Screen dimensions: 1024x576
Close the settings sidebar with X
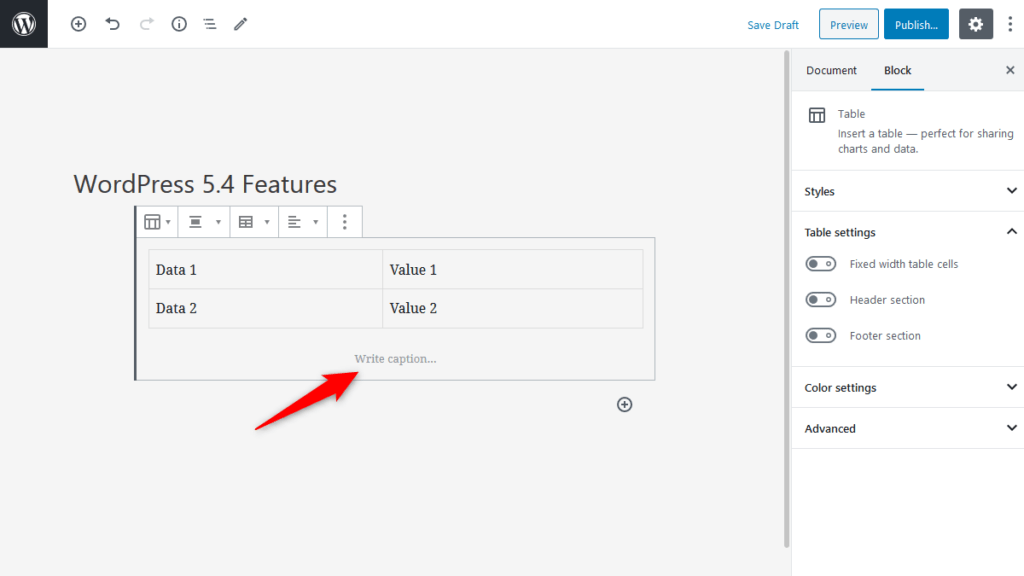point(1010,70)
